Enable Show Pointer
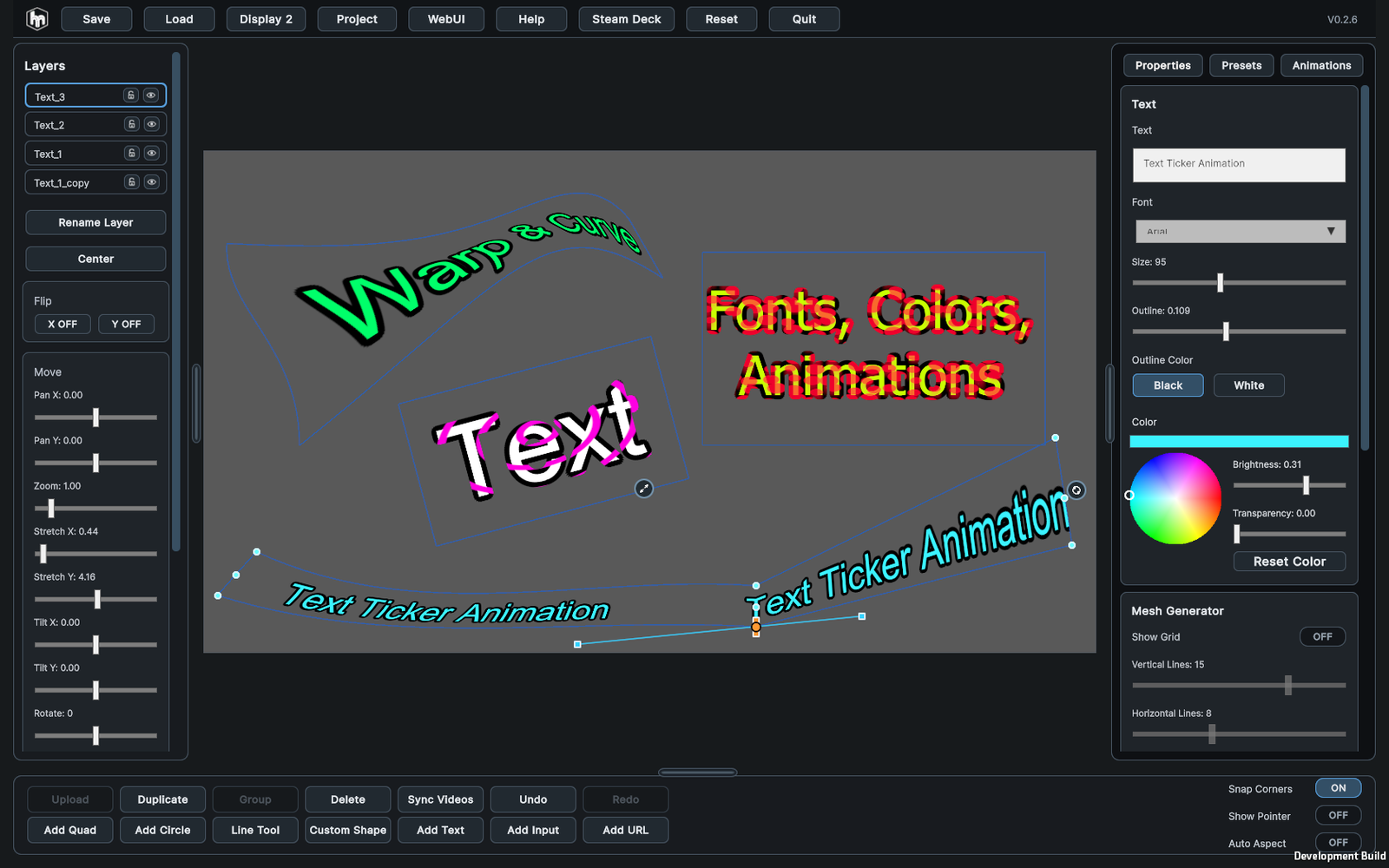1389x868 pixels. [x=1338, y=815]
